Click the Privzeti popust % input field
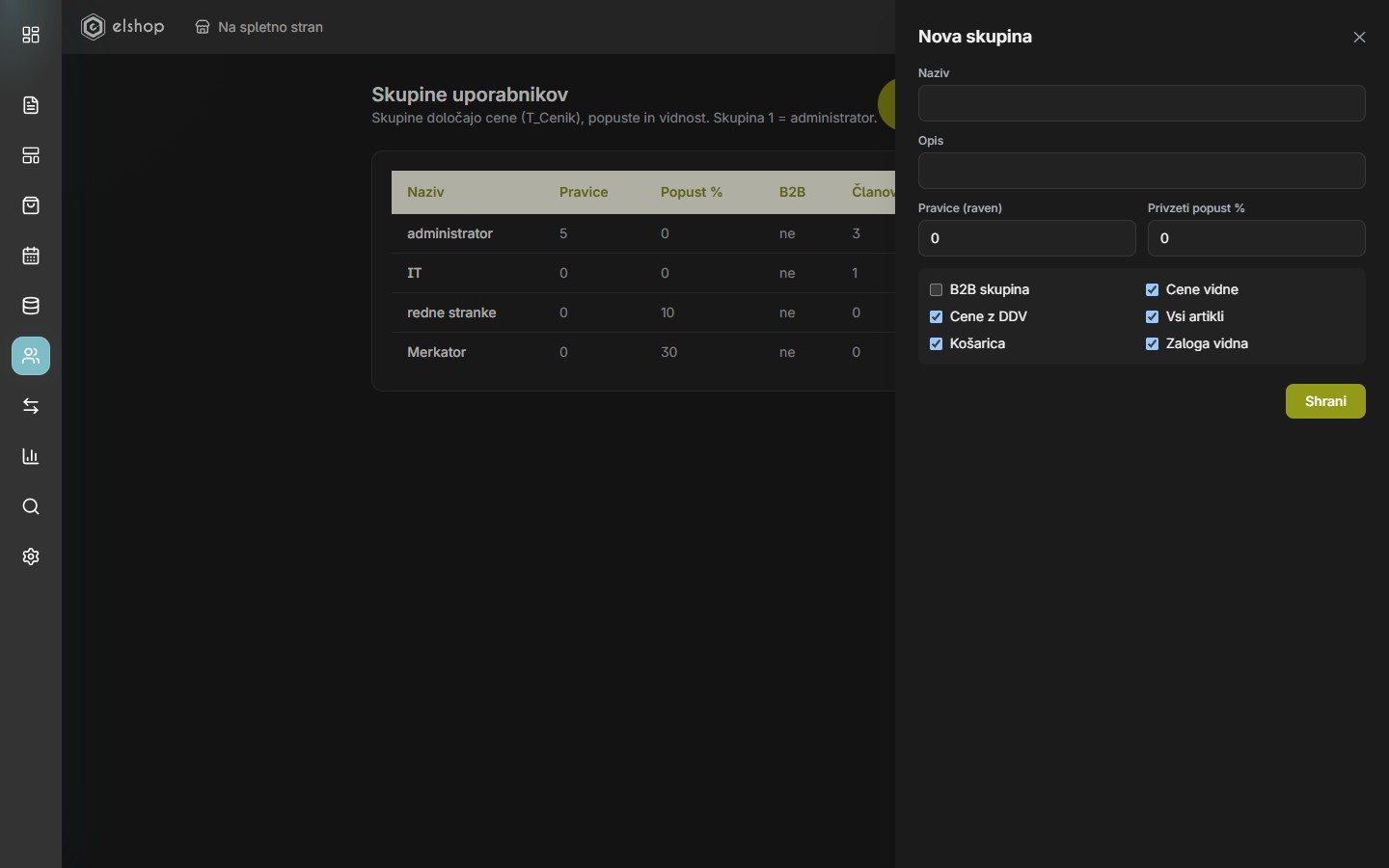 (x=1257, y=238)
